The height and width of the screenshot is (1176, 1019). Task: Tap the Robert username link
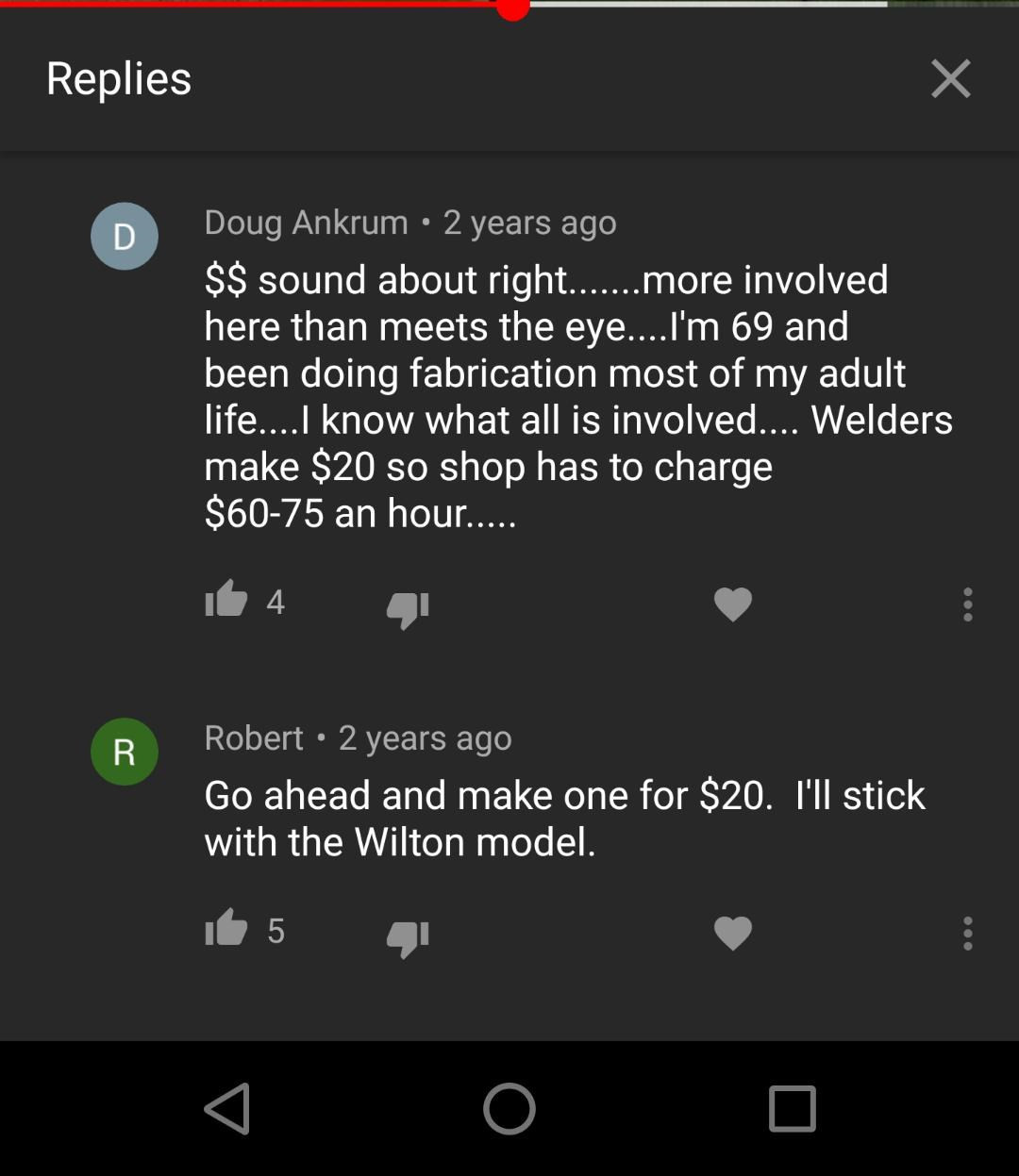pyautogui.click(x=254, y=737)
